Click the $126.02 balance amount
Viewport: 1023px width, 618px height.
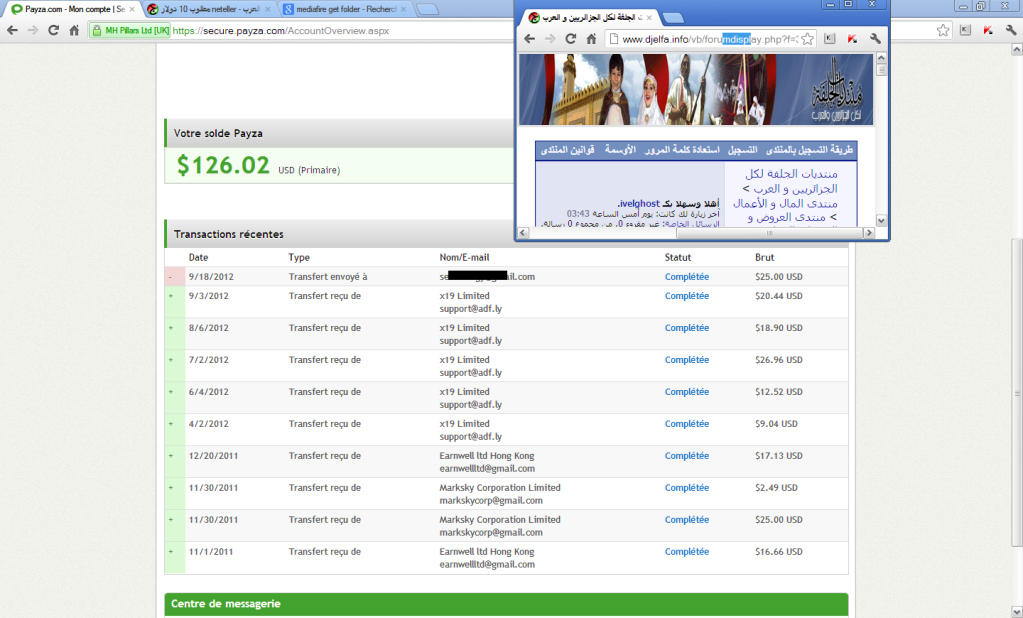click(x=223, y=165)
